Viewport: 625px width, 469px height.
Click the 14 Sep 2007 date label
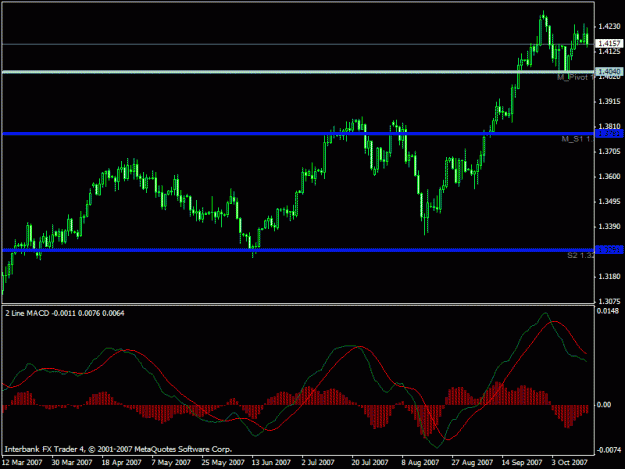pyautogui.click(x=522, y=463)
